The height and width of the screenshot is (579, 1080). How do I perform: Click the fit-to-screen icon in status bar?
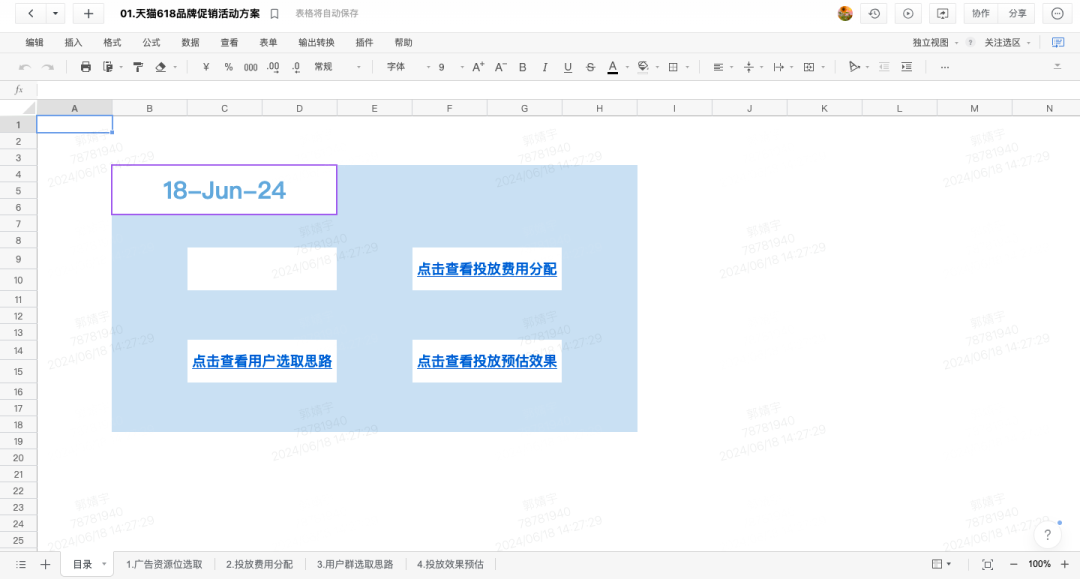click(987, 565)
